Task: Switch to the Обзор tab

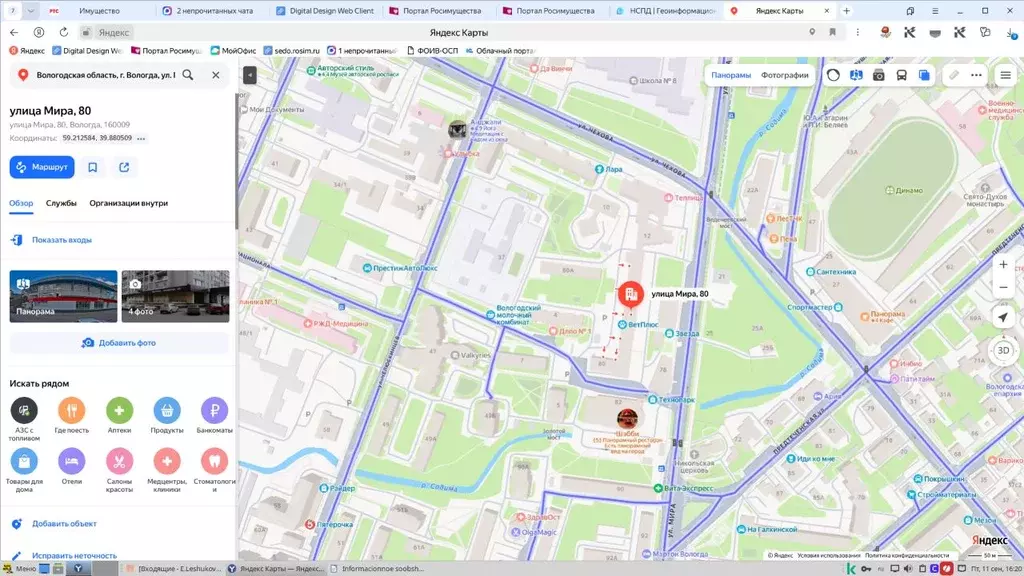Action: 21,203
